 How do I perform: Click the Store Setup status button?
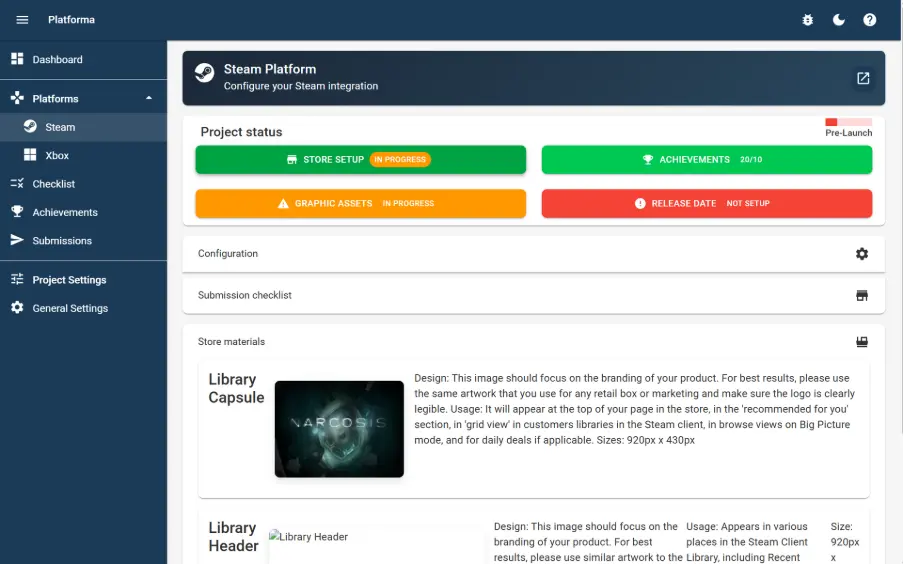[x=360, y=160]
